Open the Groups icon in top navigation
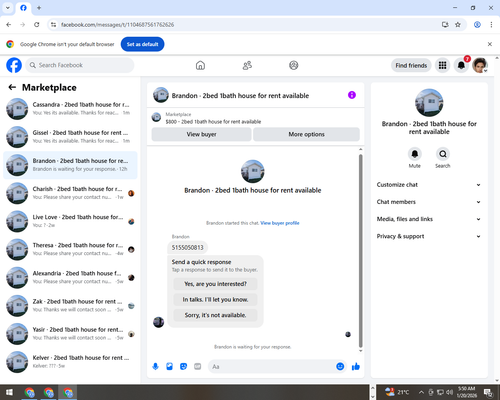The image size is (500, 400). 294,65
